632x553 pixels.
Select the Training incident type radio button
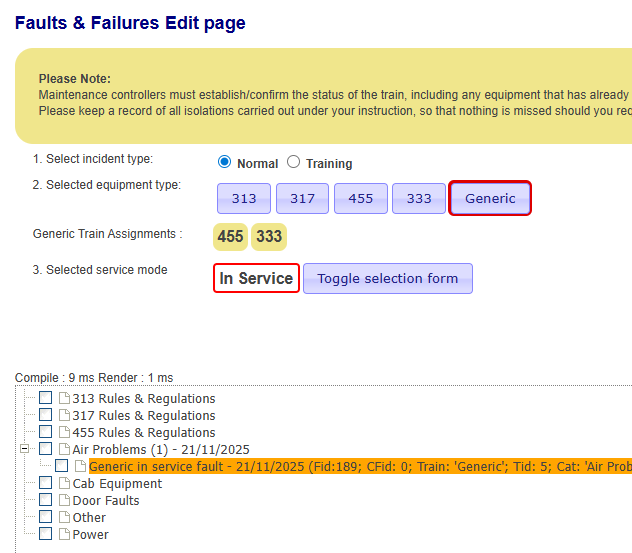293,162
